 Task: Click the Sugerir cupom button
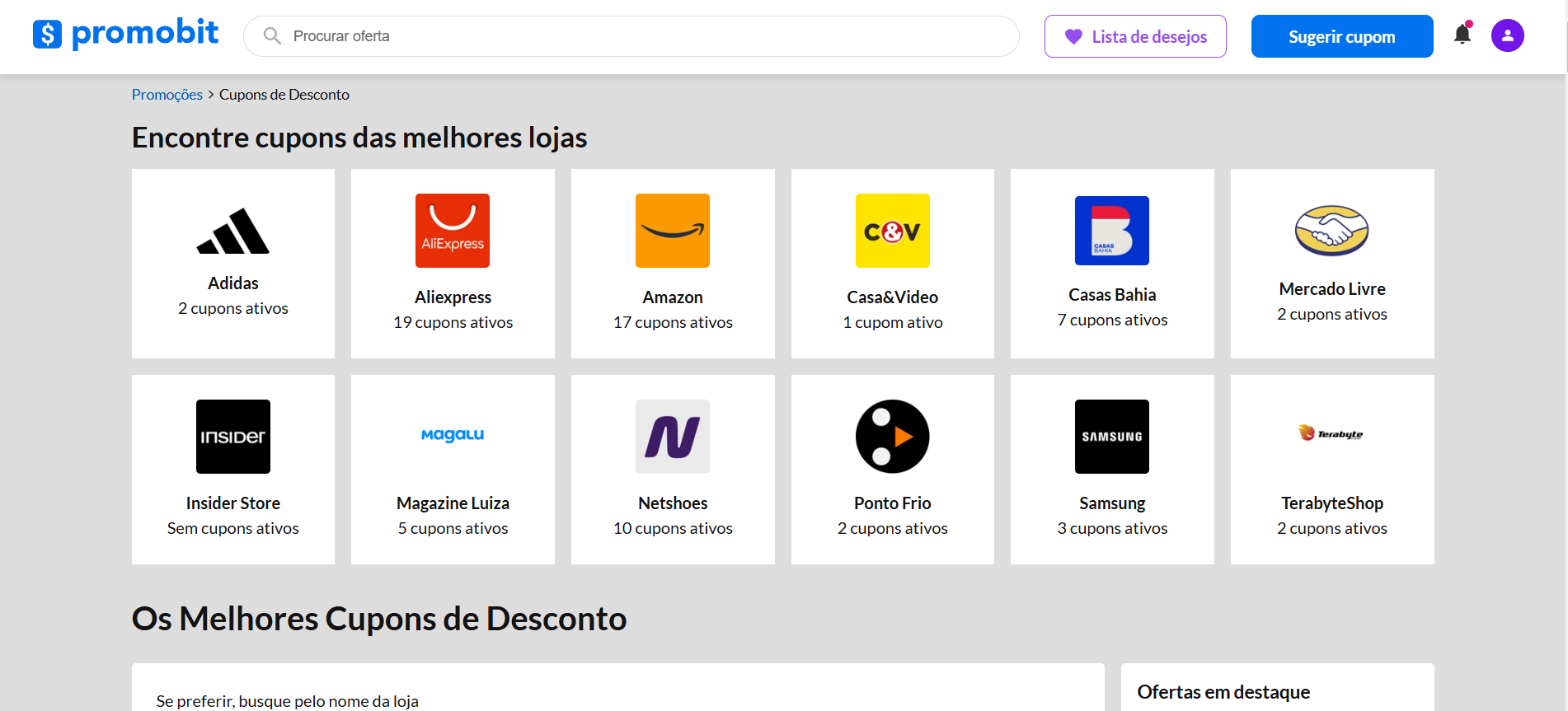[1342, 36]
